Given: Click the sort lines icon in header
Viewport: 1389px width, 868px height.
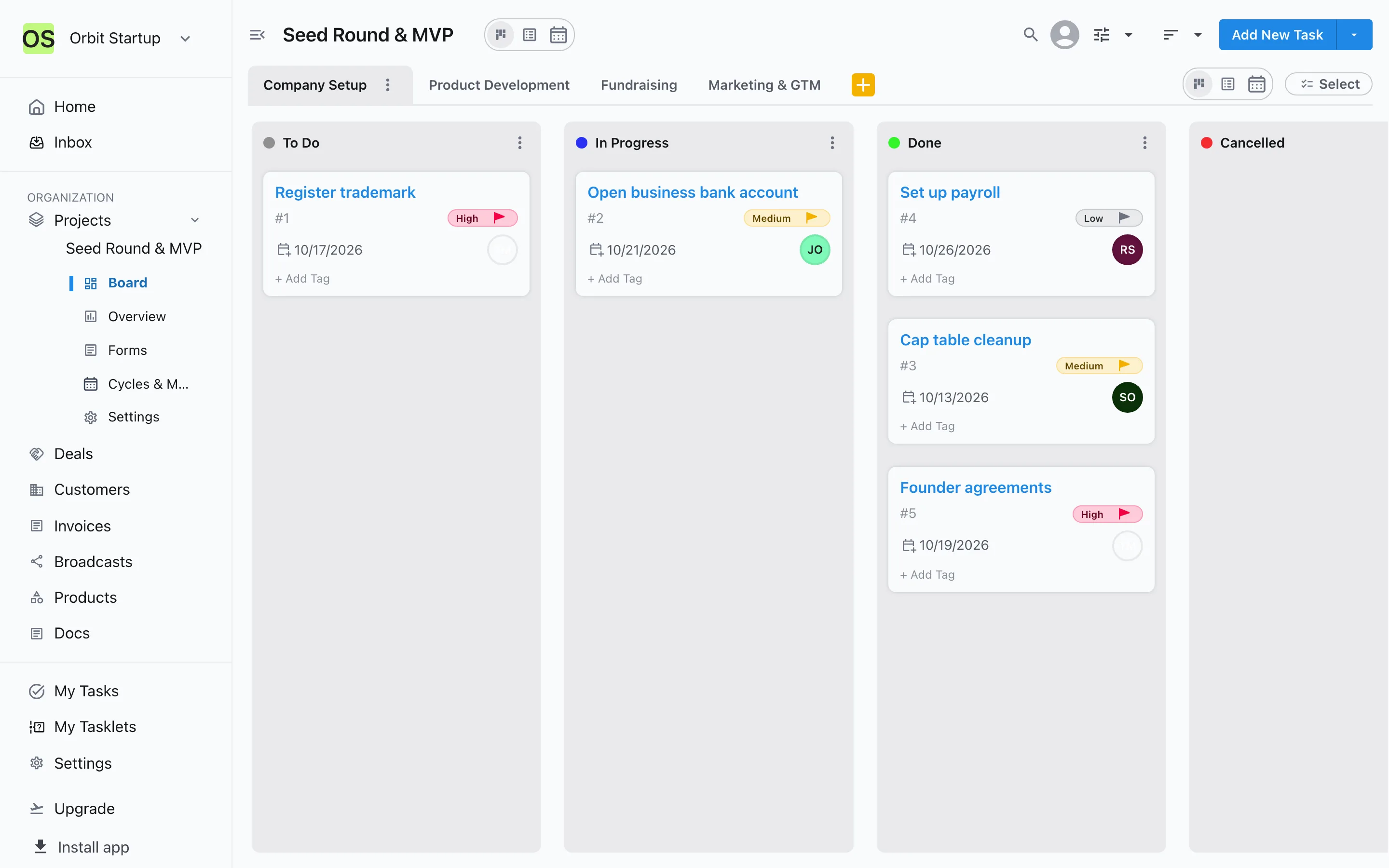Looking at the screenshot, I should [1171, 35].
